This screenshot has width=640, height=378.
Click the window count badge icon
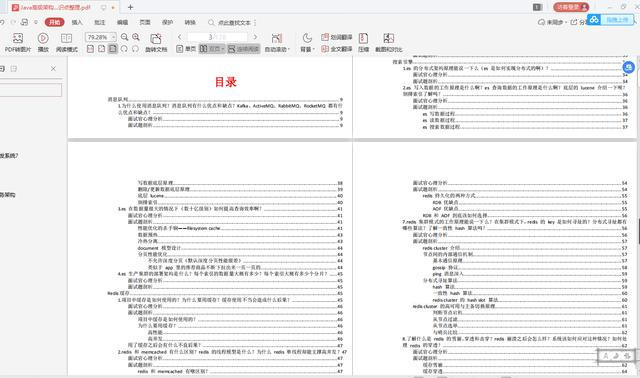pyautogui.click(x=538, y=7)
